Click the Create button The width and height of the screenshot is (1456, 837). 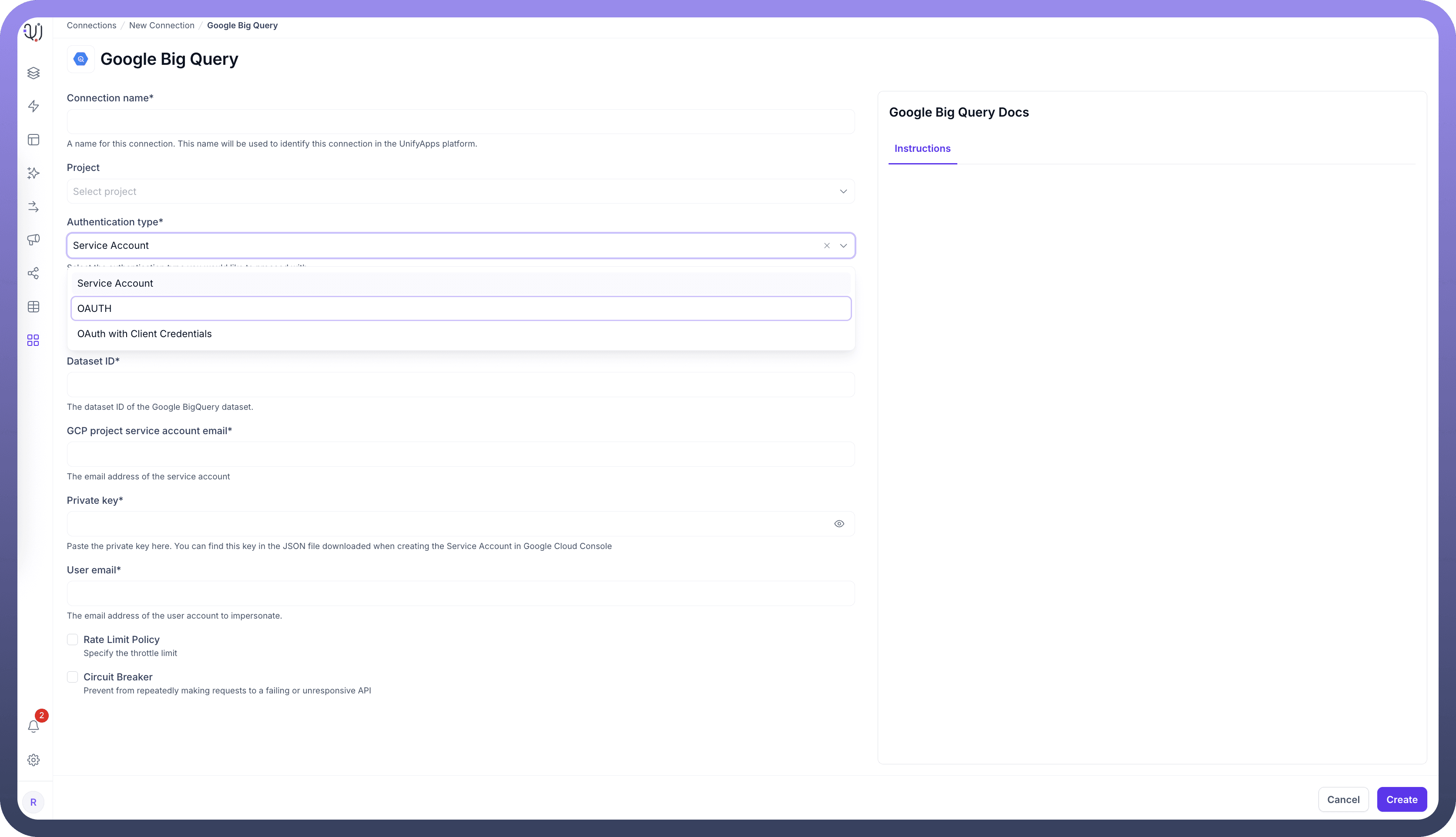point(1401,800)
